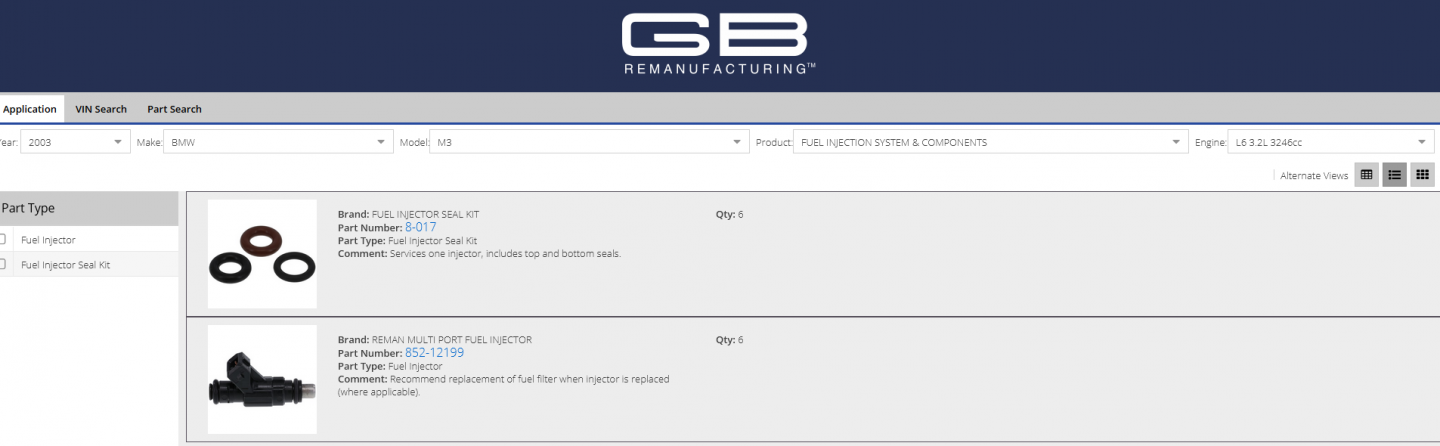
Task: Tick the Fuel Injector Seal Kit checkbox
Action: [x=3, y=265]
